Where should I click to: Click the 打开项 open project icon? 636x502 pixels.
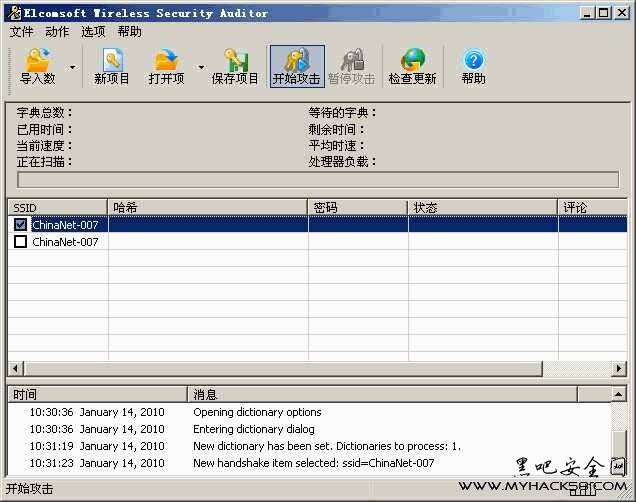click(x=166, y=65)
